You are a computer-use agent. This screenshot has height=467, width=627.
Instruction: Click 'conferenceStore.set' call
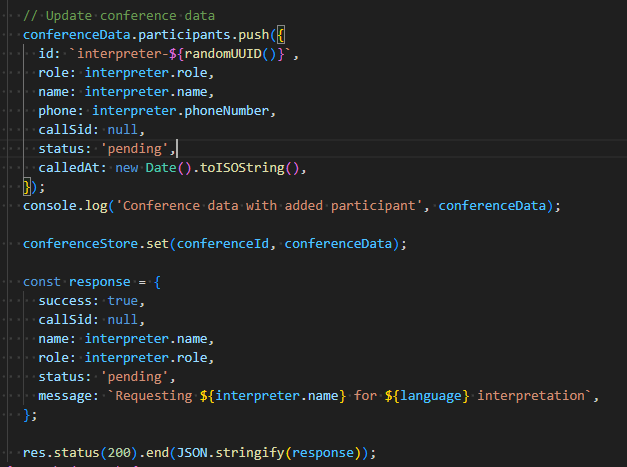(96, 243)
